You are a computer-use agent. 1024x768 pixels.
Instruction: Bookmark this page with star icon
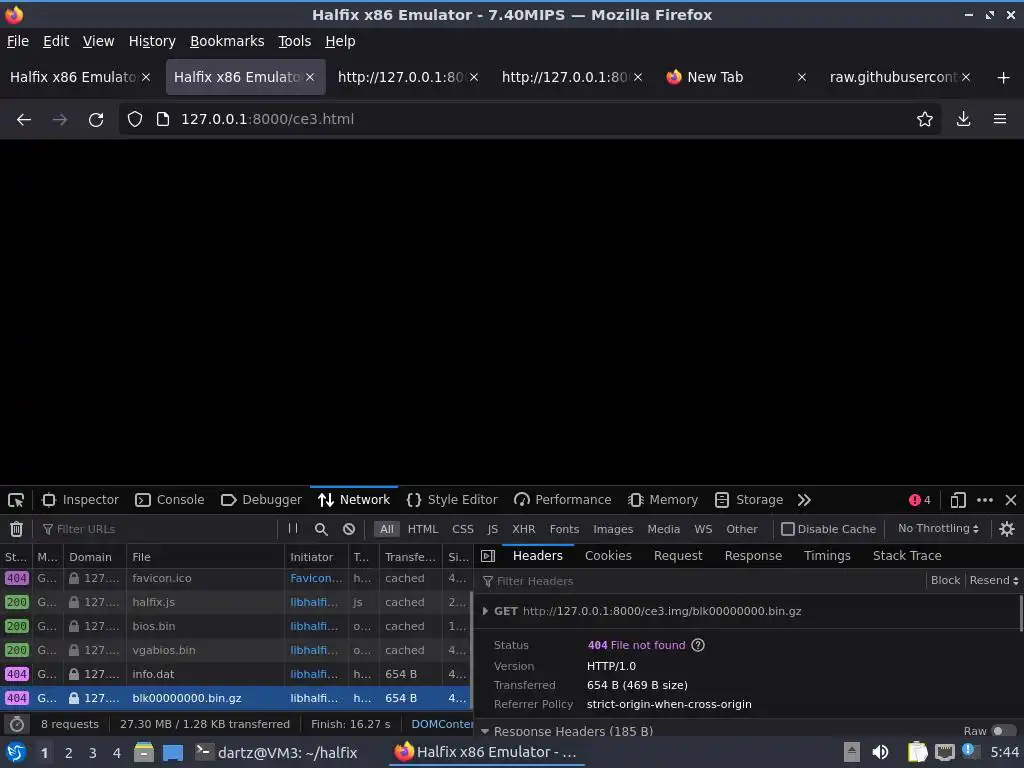(x=924, y=119)
